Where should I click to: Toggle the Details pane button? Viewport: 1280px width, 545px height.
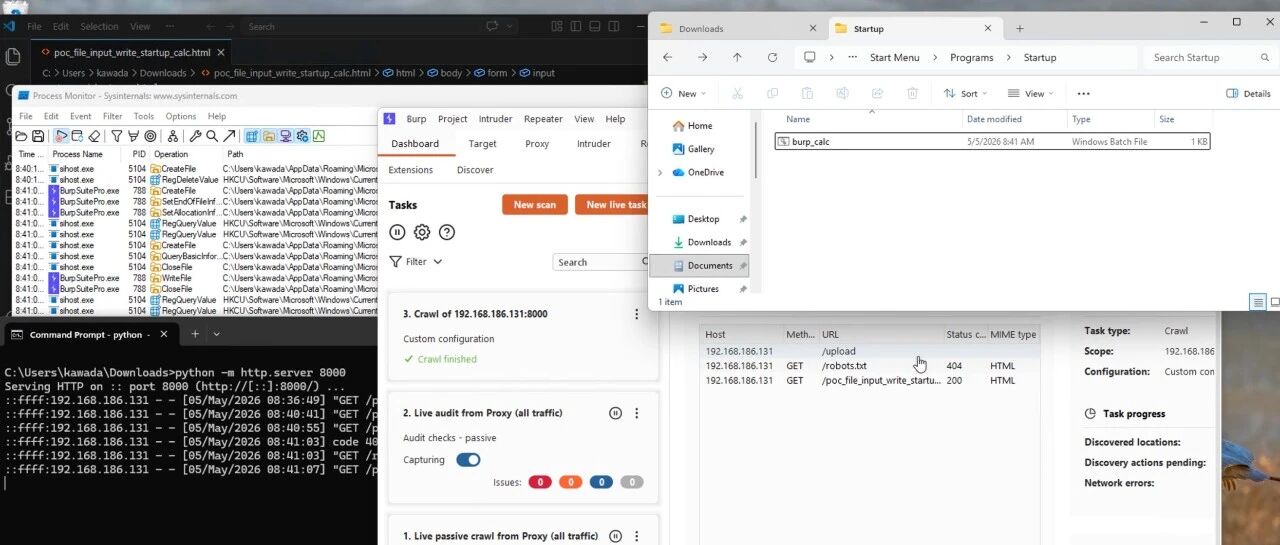1248,93
